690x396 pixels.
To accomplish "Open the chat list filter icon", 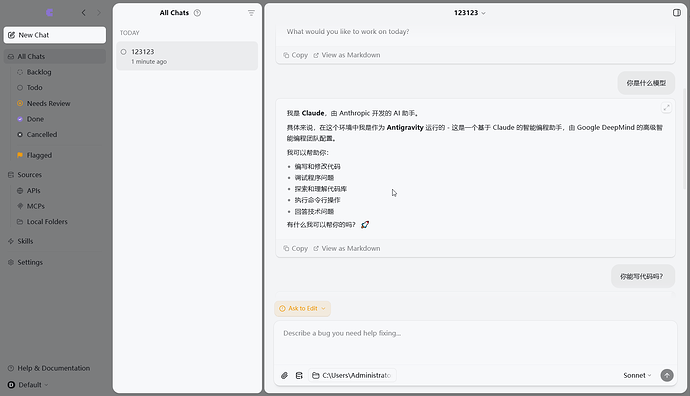I will tap(251, 13).
